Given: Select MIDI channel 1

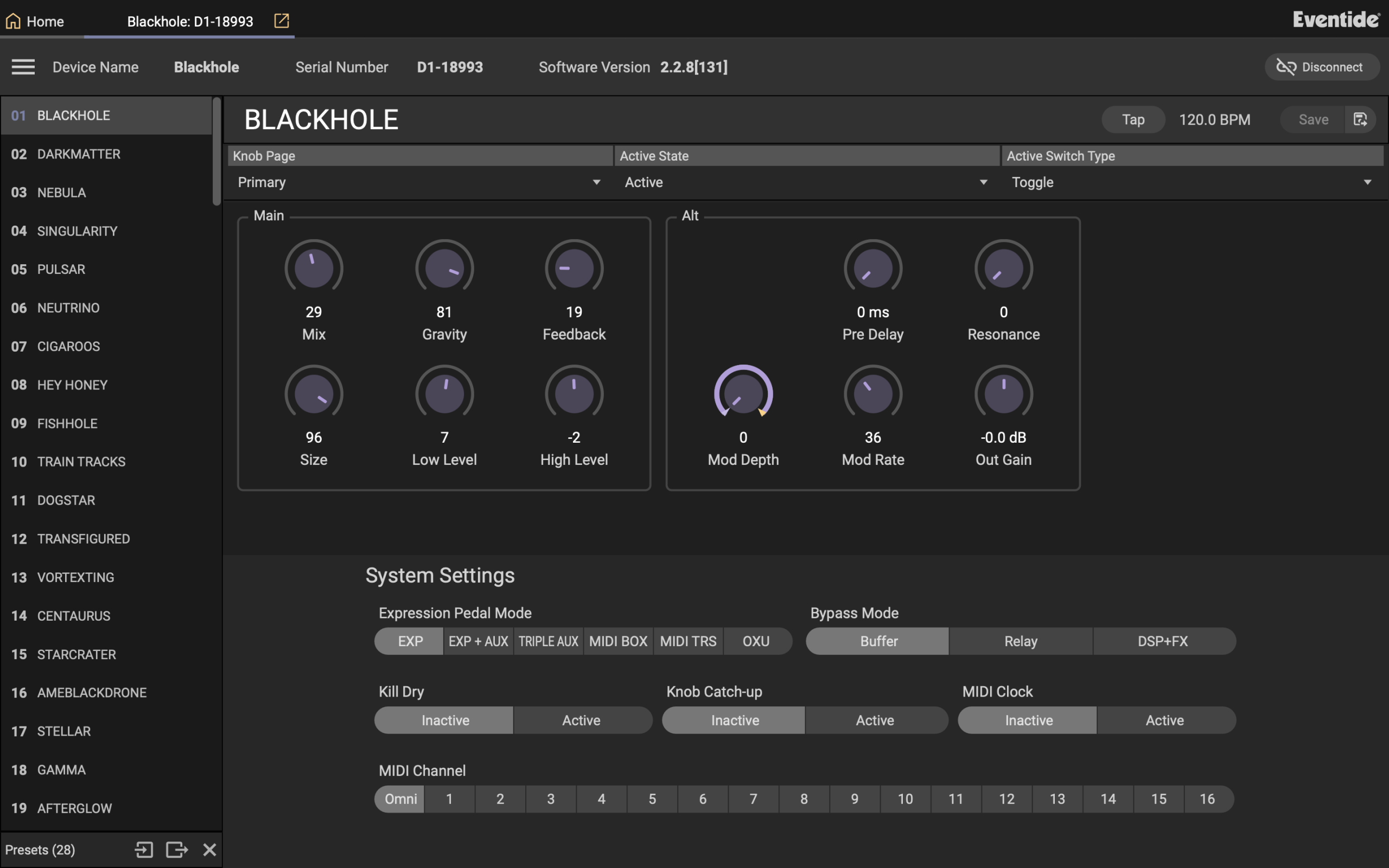Looking at the screenshot, I should [x=449, y=799].
